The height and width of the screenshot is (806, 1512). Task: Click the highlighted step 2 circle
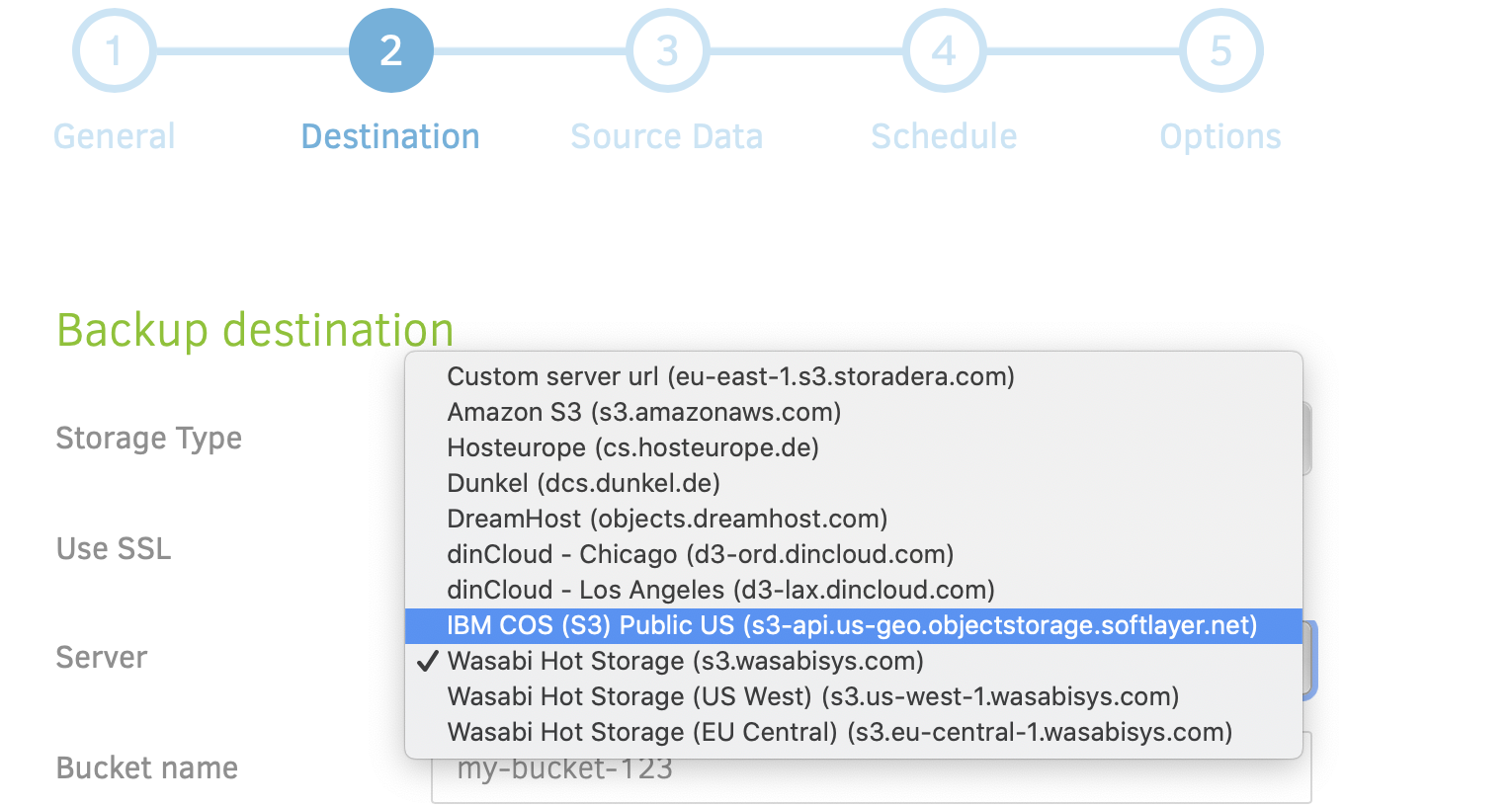click(x=390, y=50)
